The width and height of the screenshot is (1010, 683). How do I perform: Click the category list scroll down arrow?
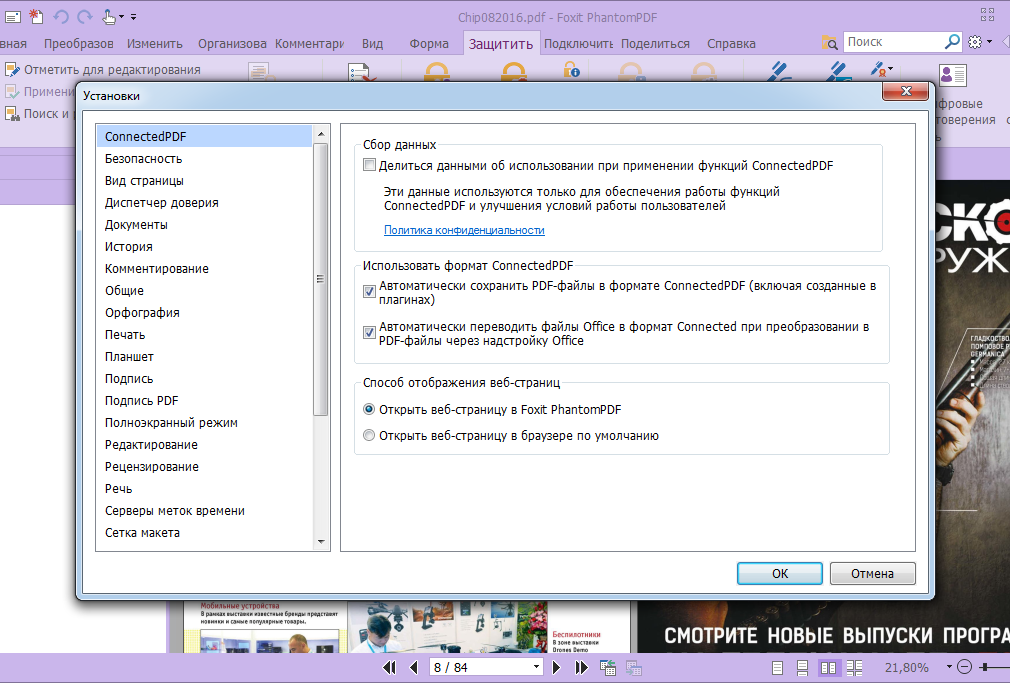coord(321,542)
